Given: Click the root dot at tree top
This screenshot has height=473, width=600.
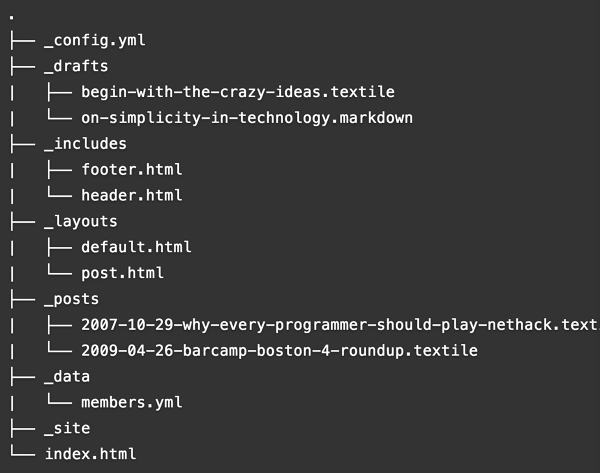Looking at the screenshot, I should click(12, 17).
